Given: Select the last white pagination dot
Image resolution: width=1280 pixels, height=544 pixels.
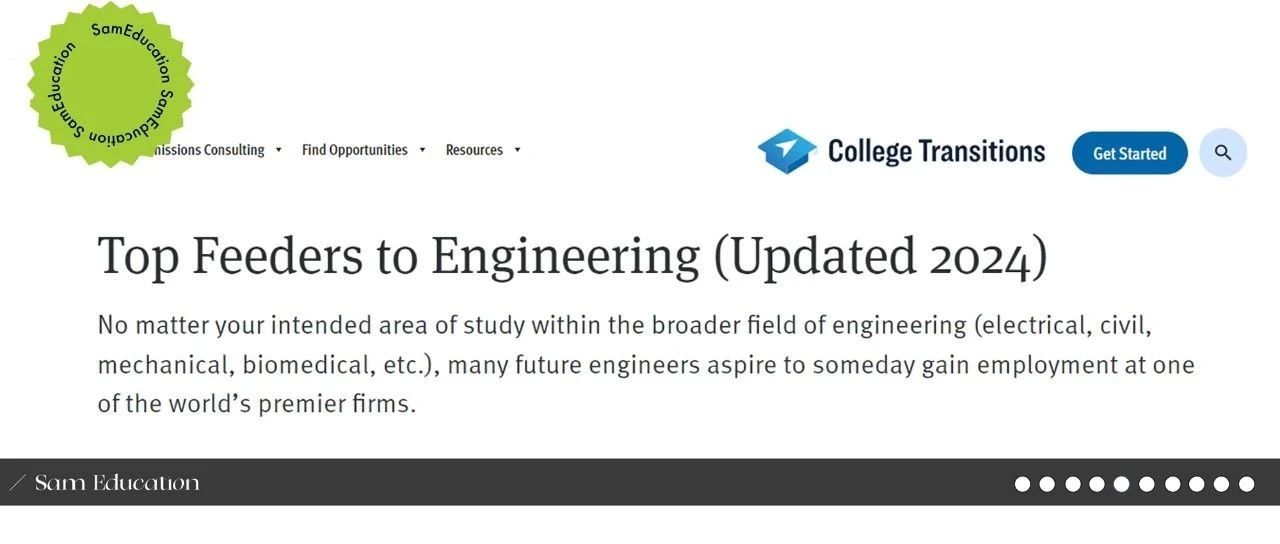Looking at the screenshot, I should click(x=1246, y=484).
